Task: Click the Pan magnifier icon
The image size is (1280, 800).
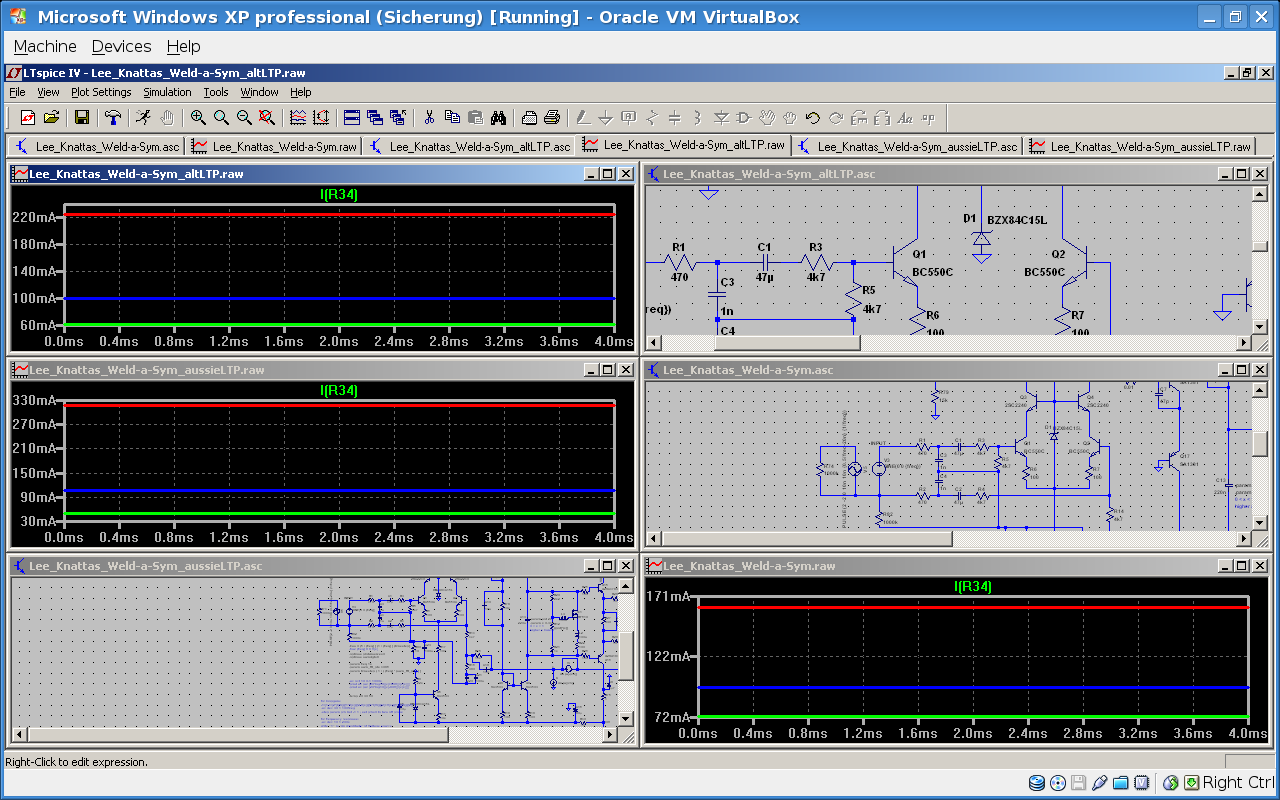Action: point(221,117)
